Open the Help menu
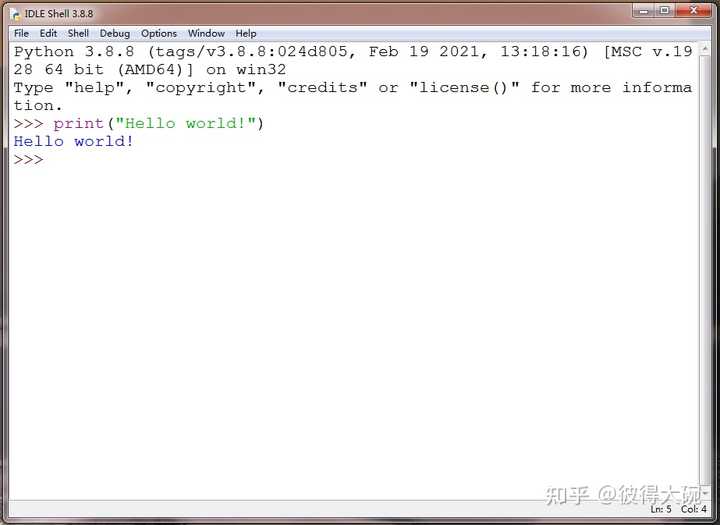Viewport: 720px width, 525px height. coord(246,34)
